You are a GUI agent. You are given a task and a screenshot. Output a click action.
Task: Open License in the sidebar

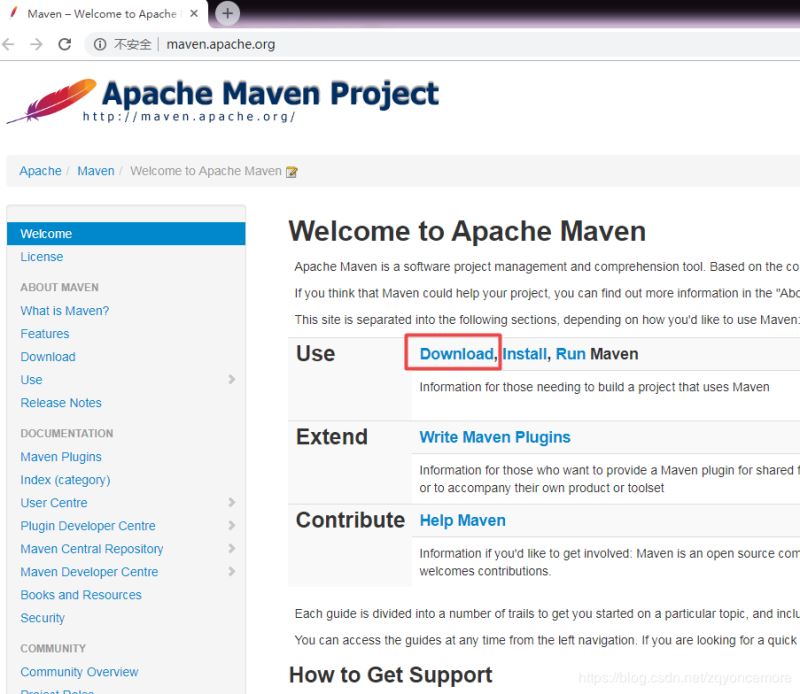pyautogui.click(x=42, y=257)
